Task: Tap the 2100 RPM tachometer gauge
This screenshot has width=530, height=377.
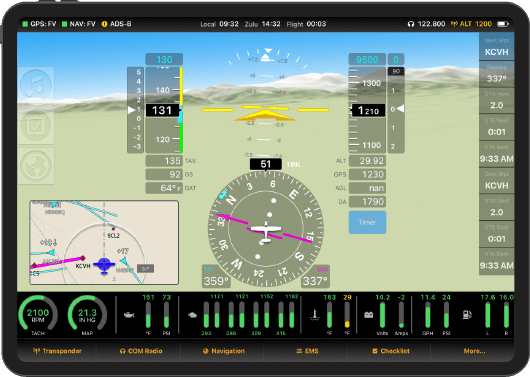Action: (x=38, y=315)
